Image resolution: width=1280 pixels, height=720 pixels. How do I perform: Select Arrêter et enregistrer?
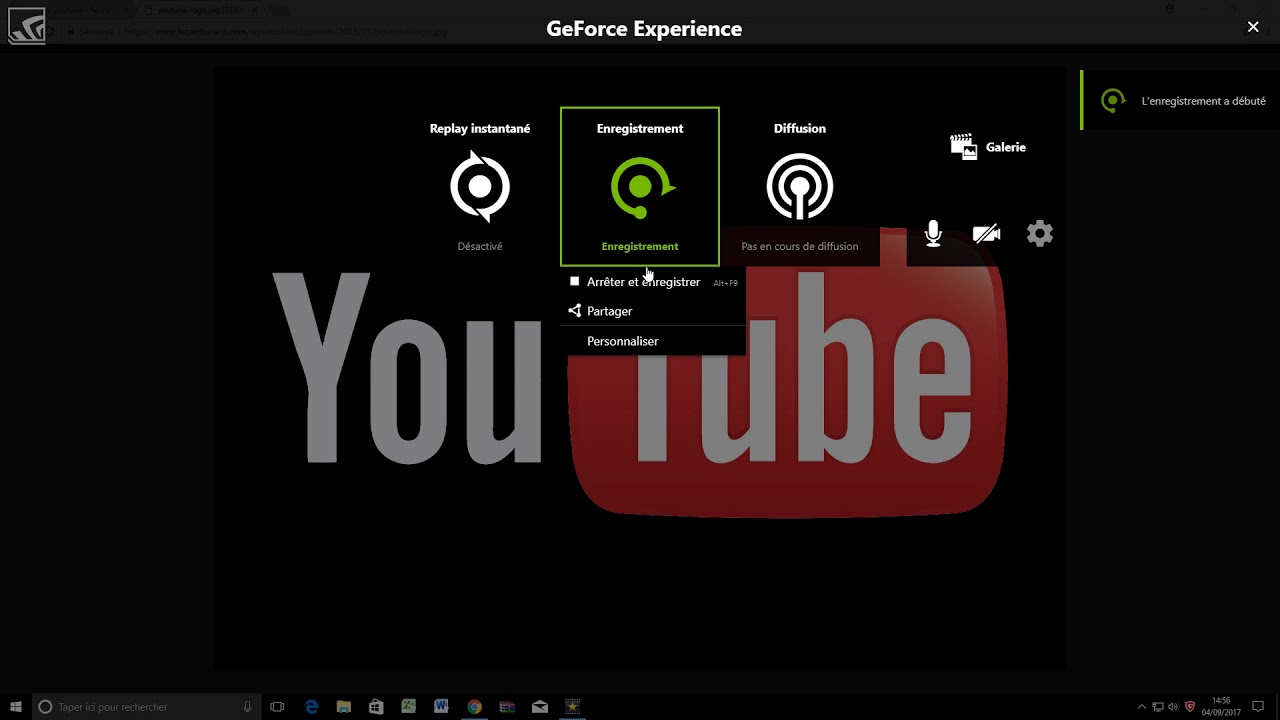pyautogui.click(x=653, y=282)
